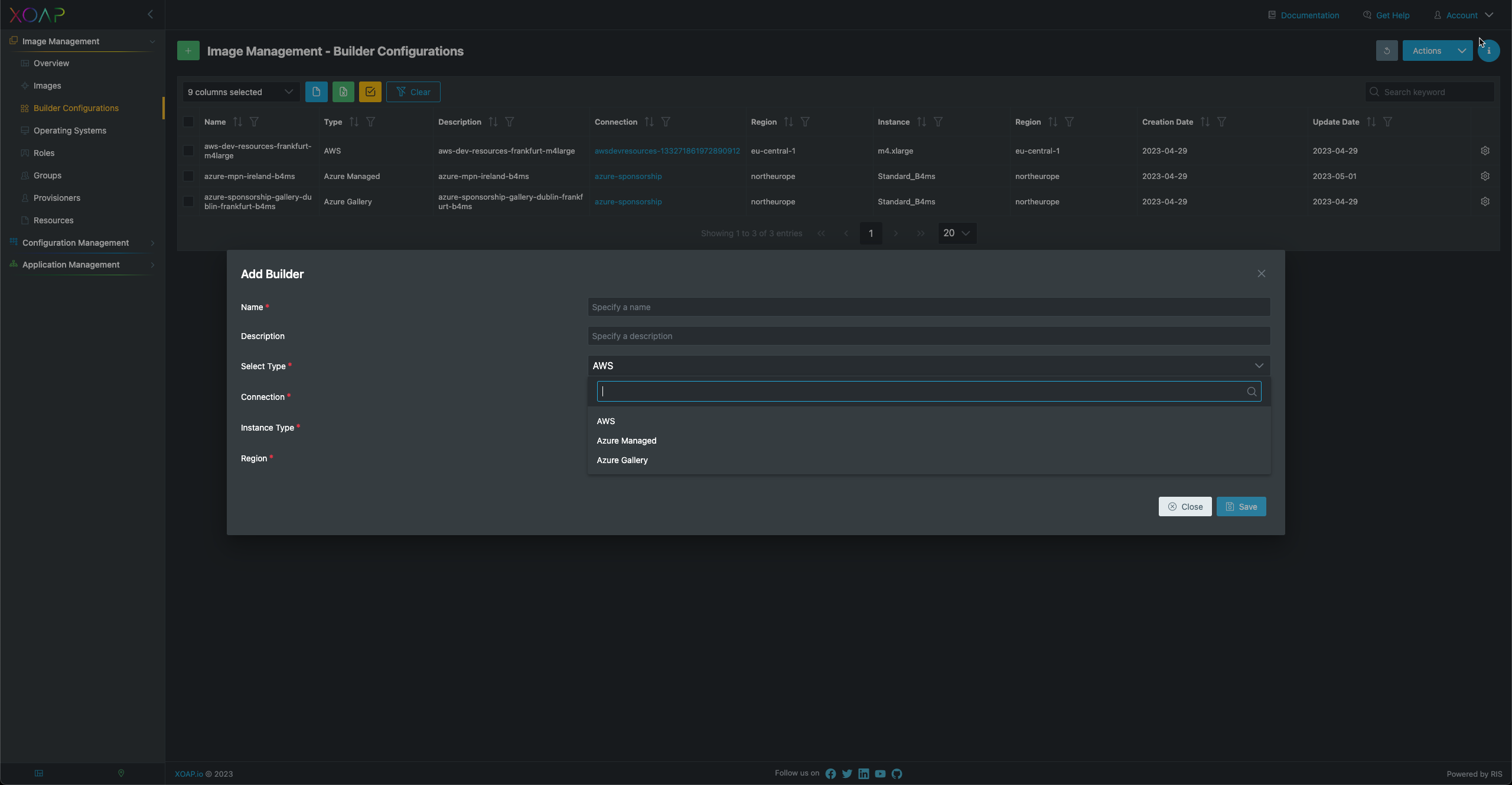Collapse the sidebar with the chevron arrow
This screenshot has height=785, width=1512.
point(150,14)
